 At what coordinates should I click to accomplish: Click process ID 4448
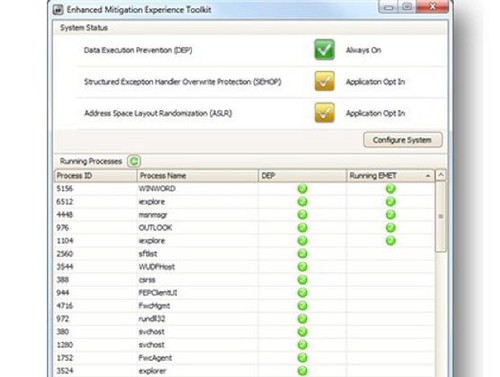tap(64, 215)
